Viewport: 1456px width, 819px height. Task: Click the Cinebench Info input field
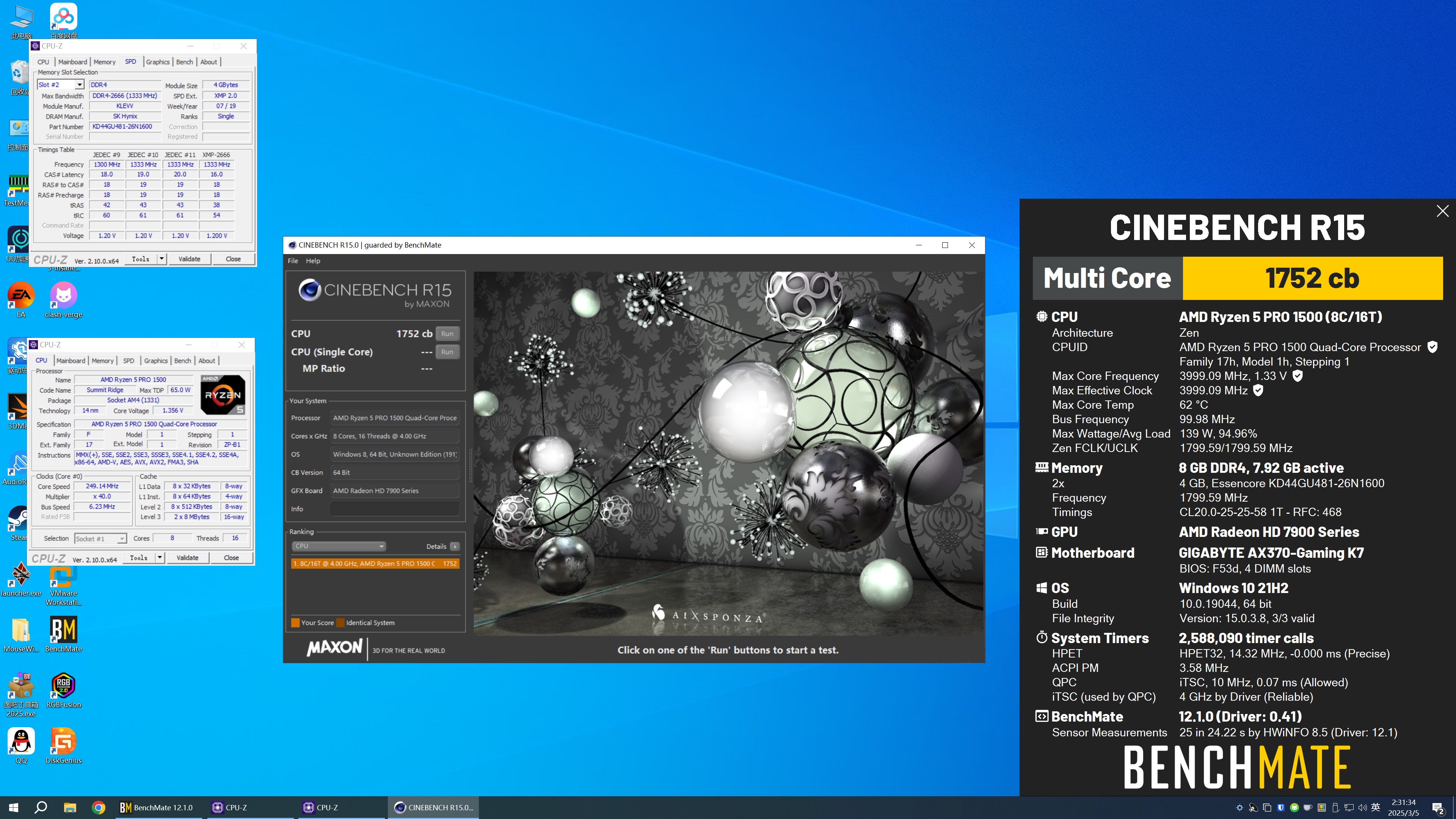[394, 509]
